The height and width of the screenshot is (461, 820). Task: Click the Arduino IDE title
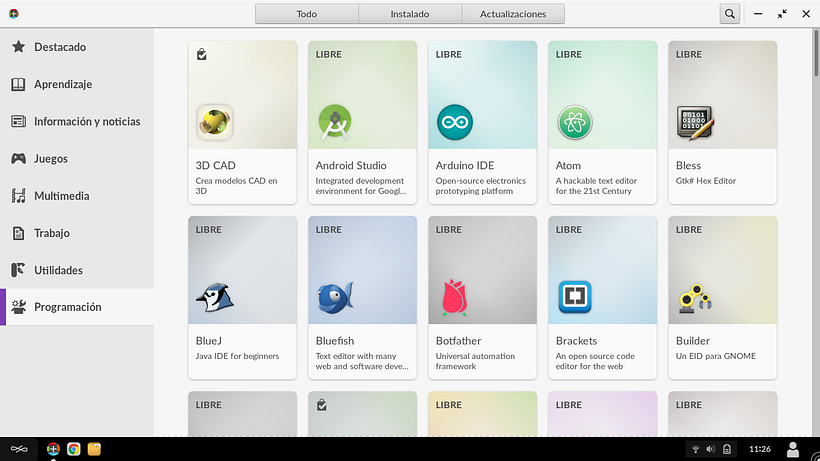click(x=465, y=165)
